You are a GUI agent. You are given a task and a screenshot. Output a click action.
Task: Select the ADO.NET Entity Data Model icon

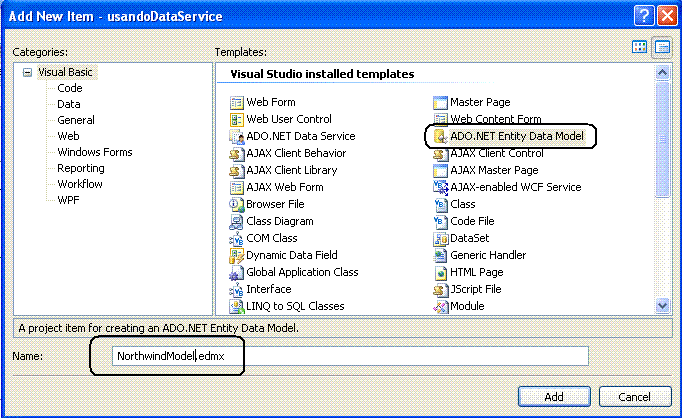(440, 136)
